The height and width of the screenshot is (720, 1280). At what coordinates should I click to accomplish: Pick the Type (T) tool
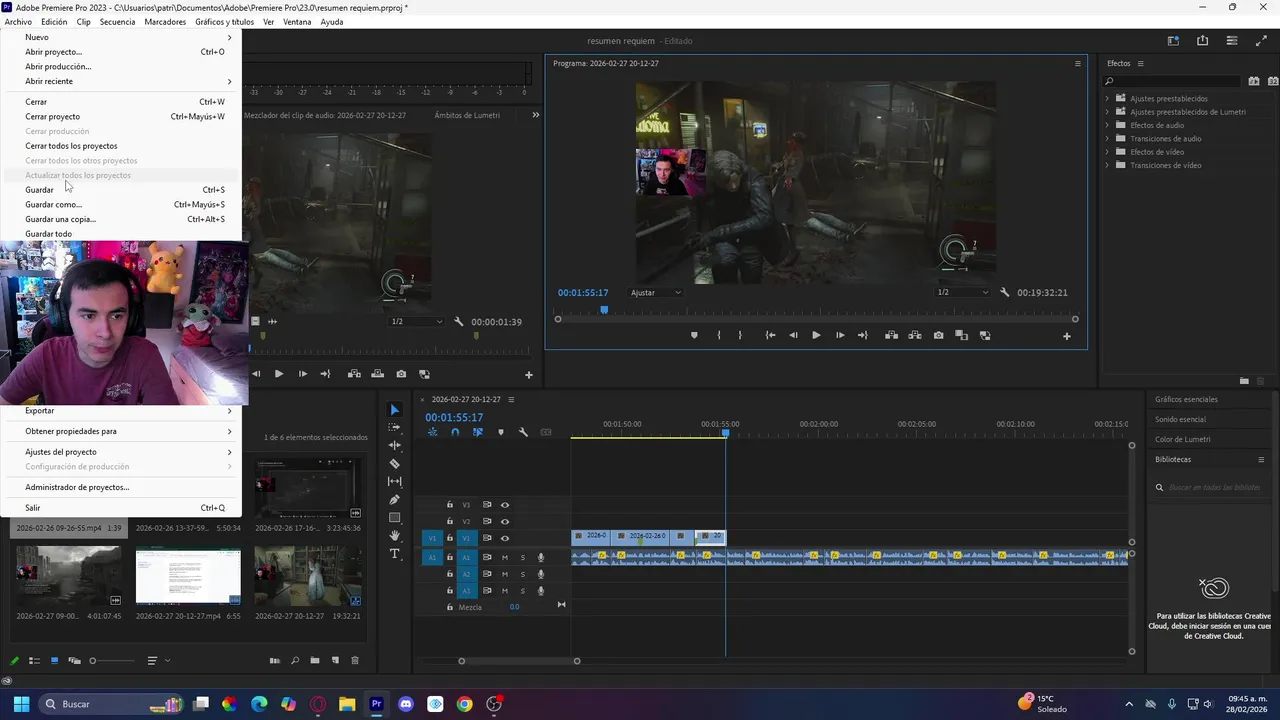[394, 554]
